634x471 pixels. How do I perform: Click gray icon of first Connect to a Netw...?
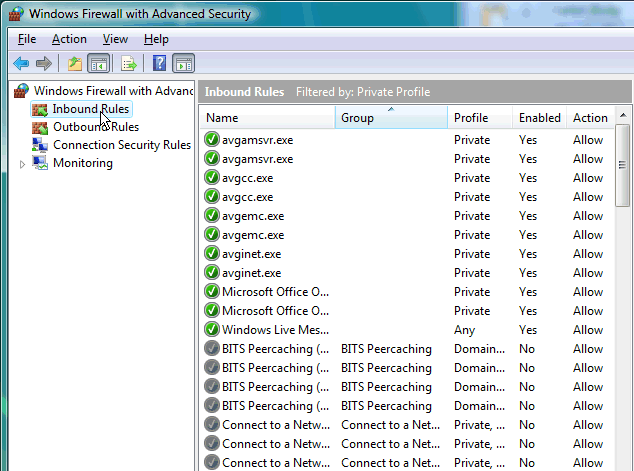(x=212, y=425)
